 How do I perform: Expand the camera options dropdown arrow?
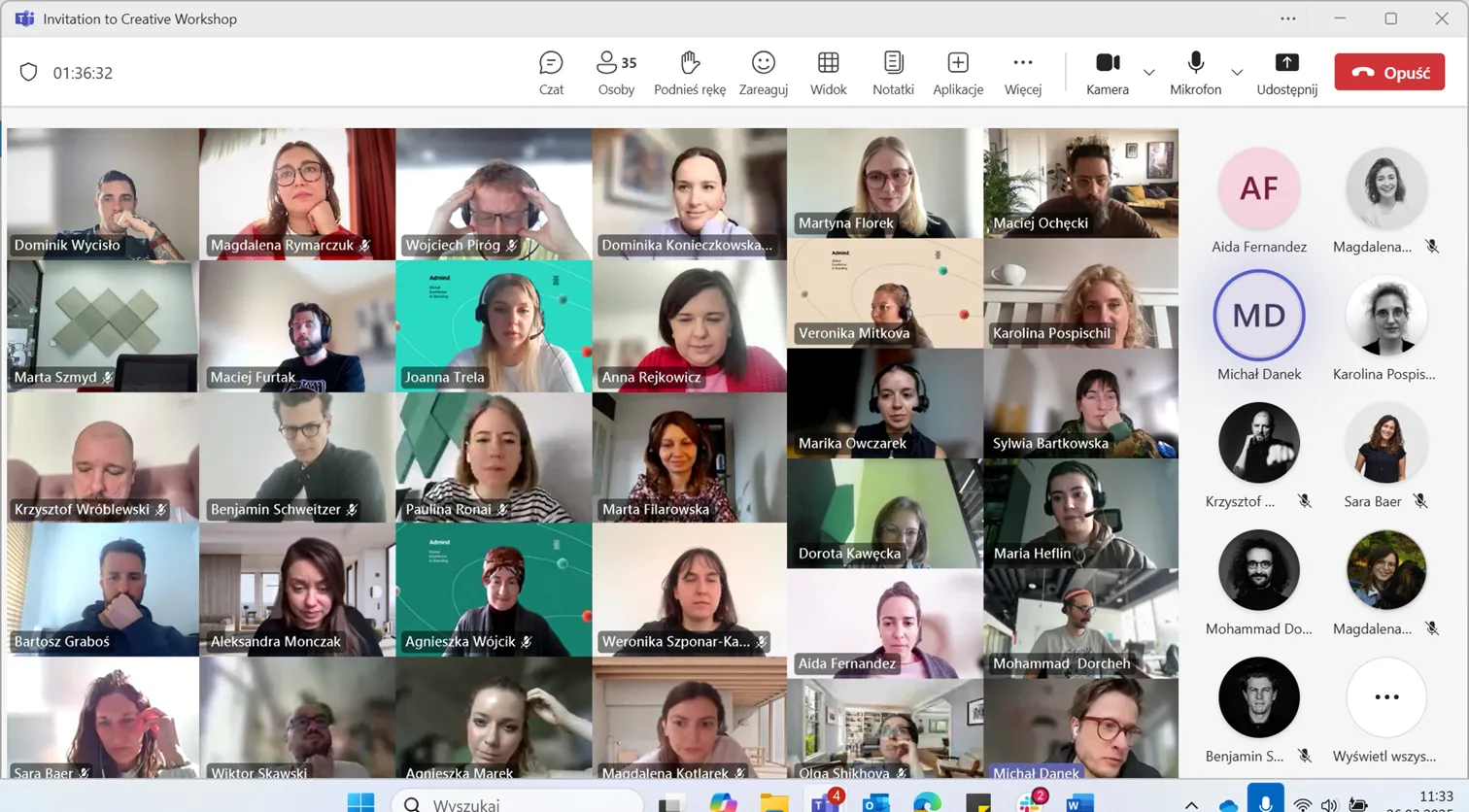click(1148, 73)
